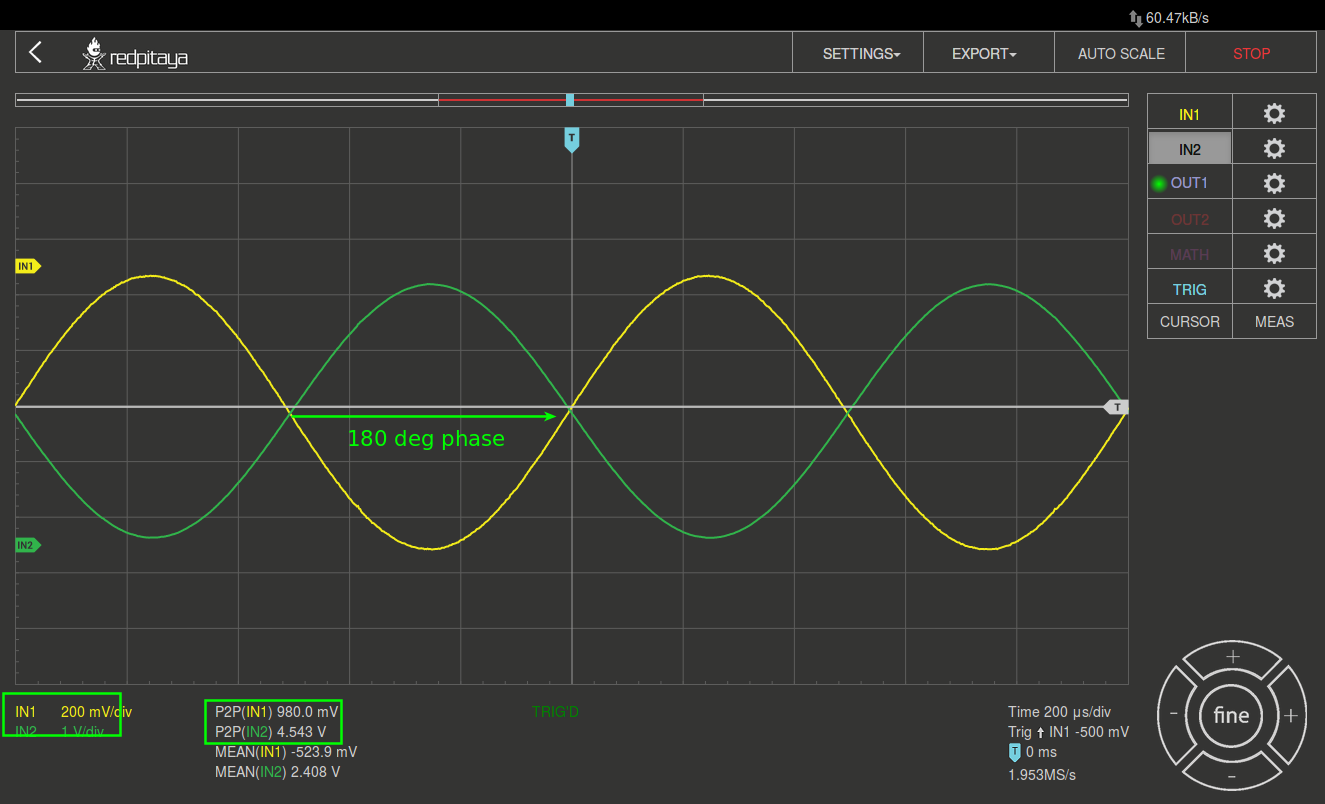Viewport: 1325px width, 804px height.
Task: Click the TRIG'D status text
Action: click(x=555, y=712)
